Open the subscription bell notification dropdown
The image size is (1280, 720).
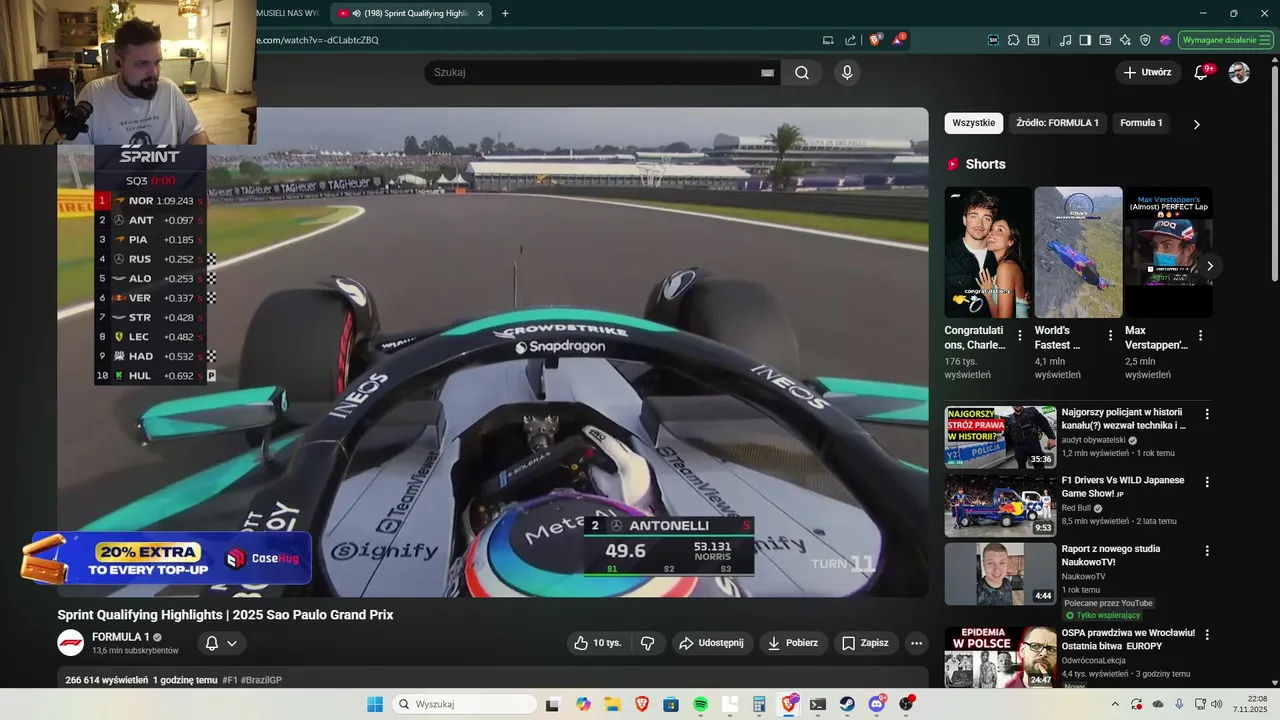coord(222,643)
